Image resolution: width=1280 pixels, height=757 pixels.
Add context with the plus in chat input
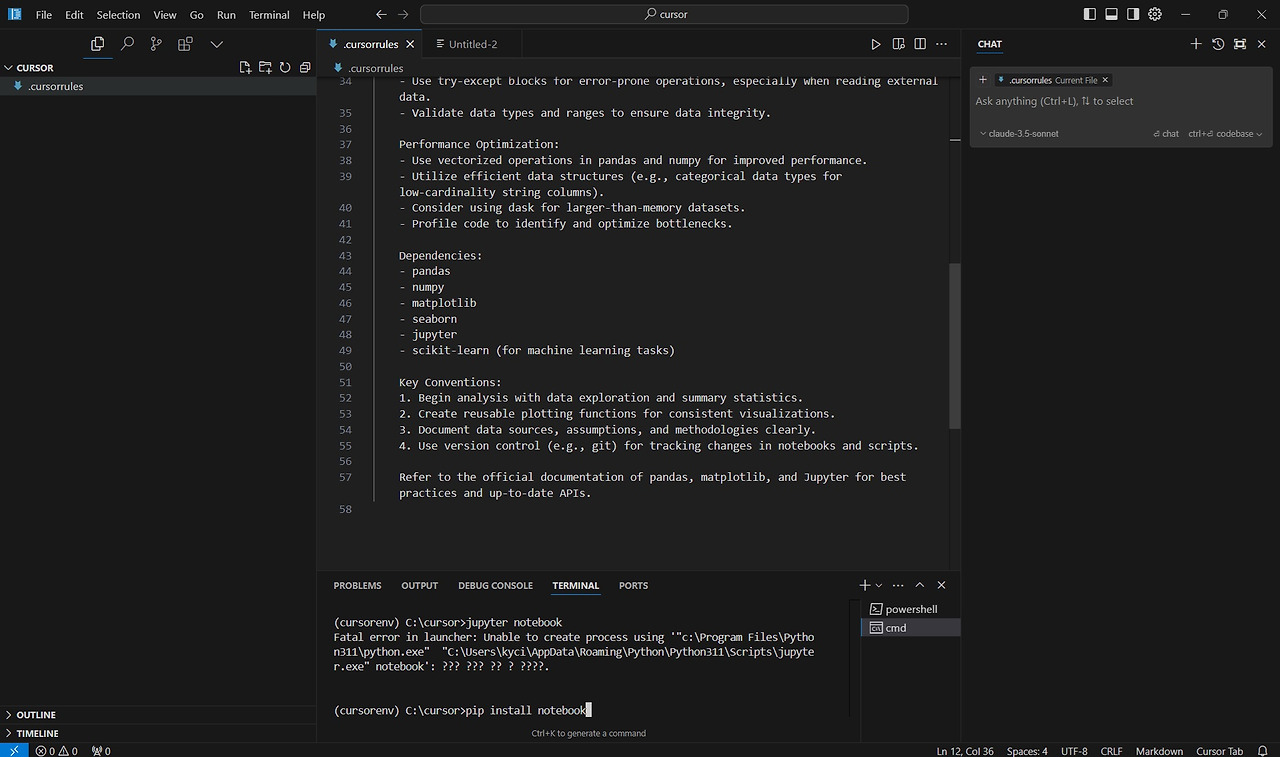click(x=983, y=80)
